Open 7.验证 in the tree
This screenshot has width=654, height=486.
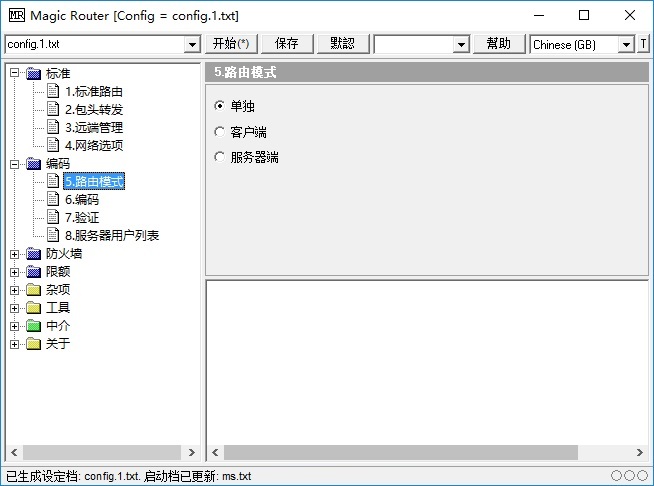[x=82, y=218]
